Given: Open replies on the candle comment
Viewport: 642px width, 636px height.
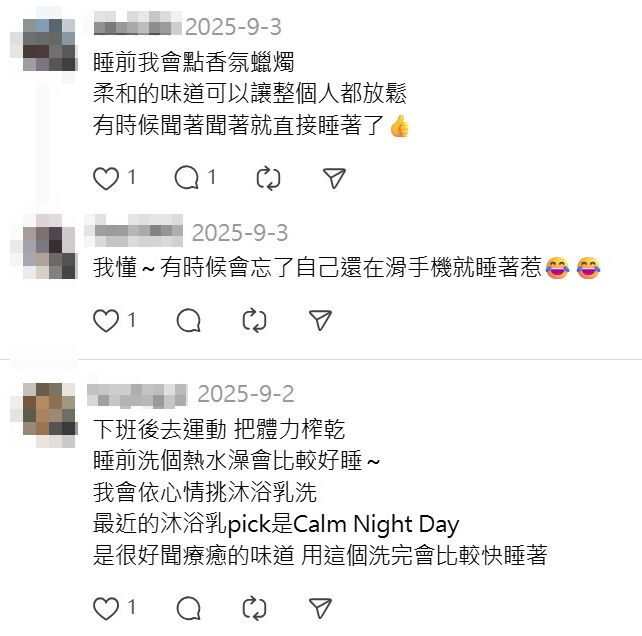Looking at the screenshot, I should [187, 179].
